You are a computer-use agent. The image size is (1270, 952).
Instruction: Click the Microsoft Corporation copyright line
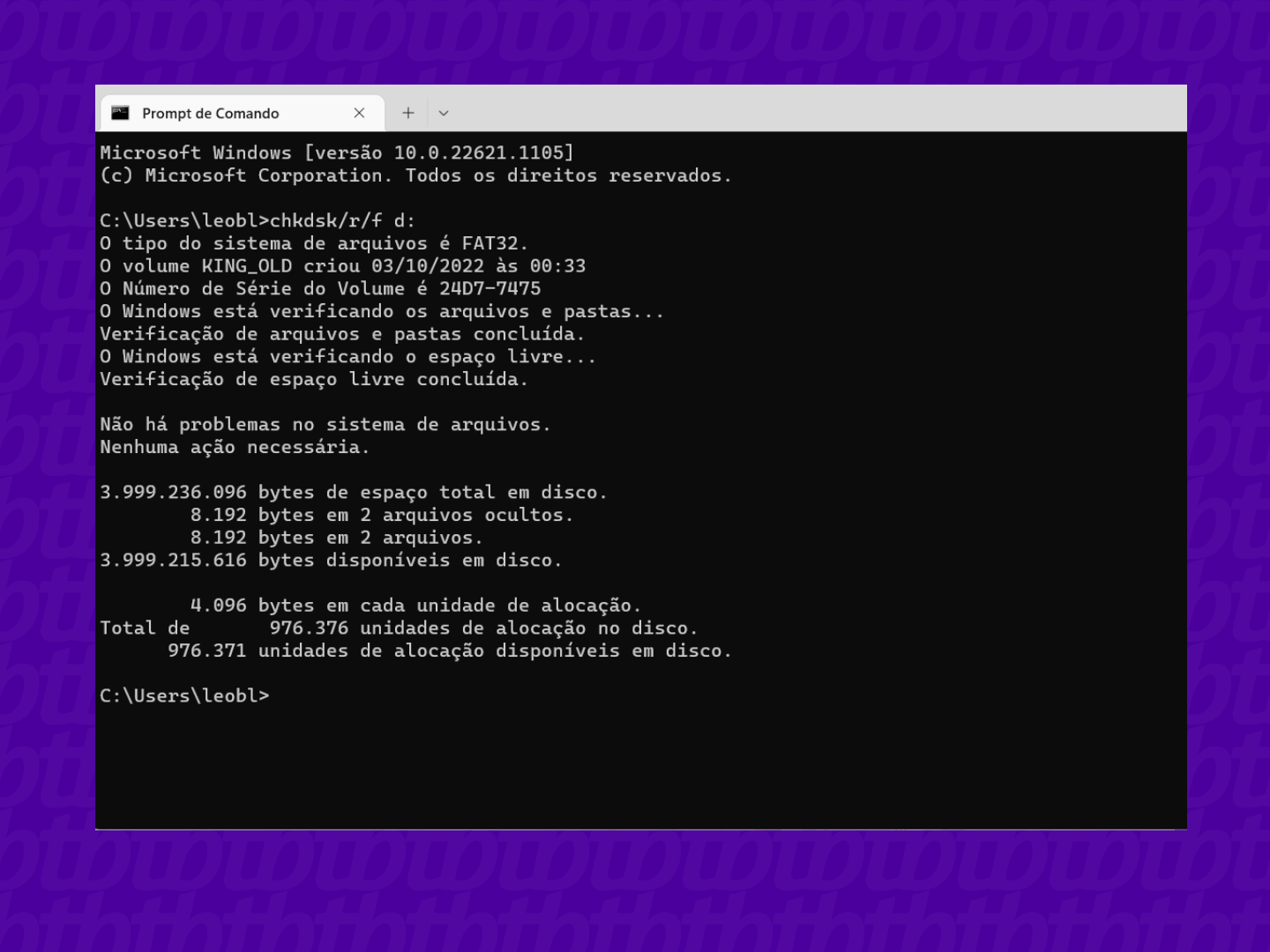click(x=417, y=175)
